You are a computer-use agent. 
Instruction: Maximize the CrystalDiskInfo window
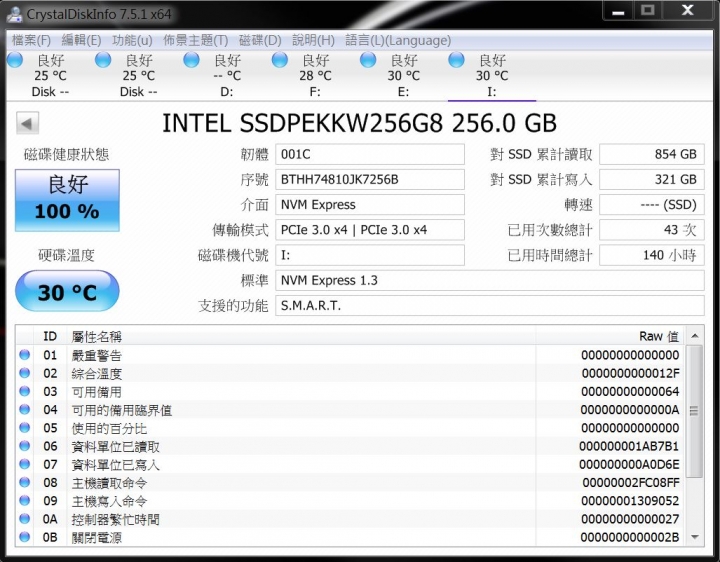coord(647,11)
